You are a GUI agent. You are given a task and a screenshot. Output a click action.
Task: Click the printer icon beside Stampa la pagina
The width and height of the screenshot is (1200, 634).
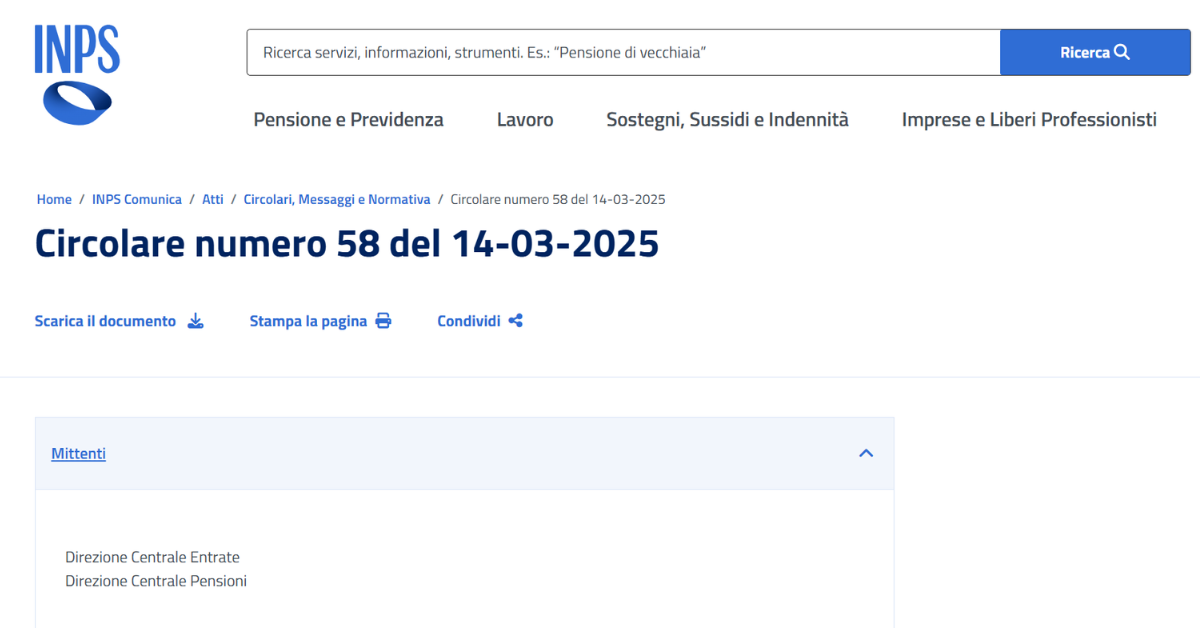coord(383,321)
